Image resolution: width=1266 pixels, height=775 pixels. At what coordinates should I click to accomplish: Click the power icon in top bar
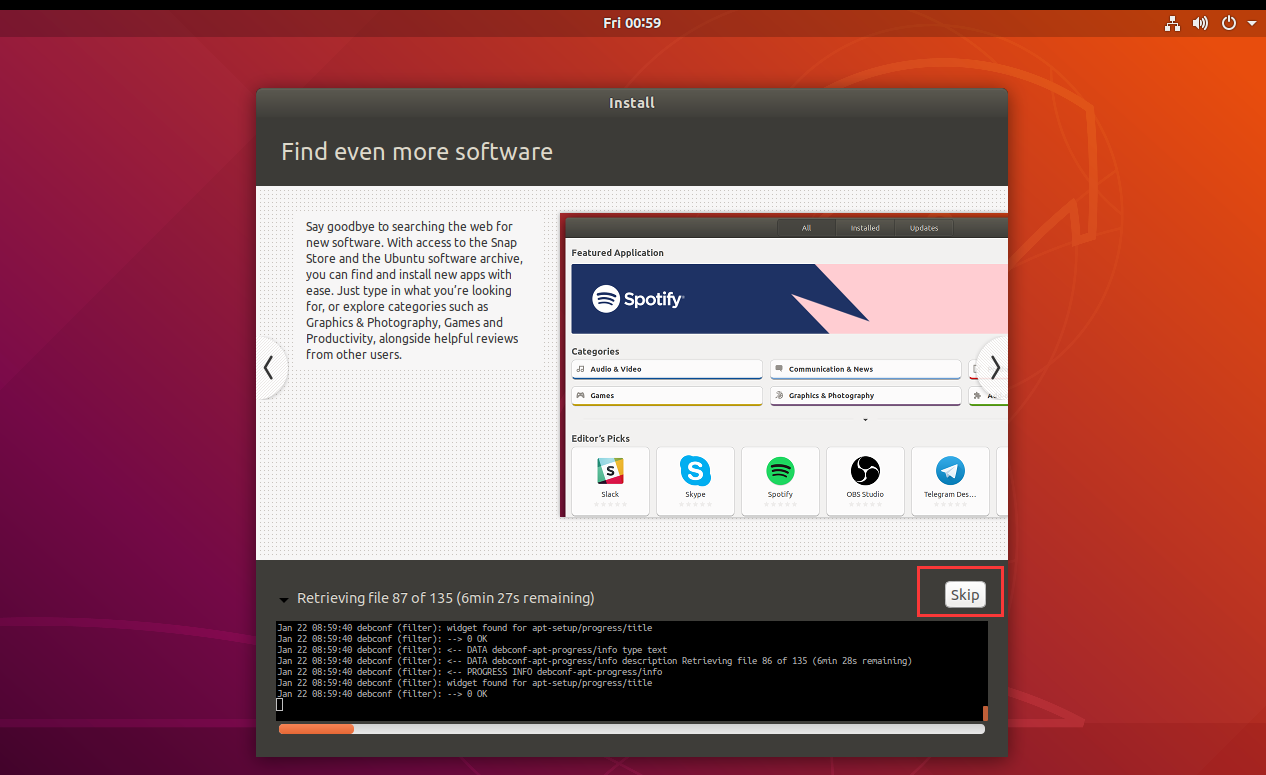coord(1229,23)
